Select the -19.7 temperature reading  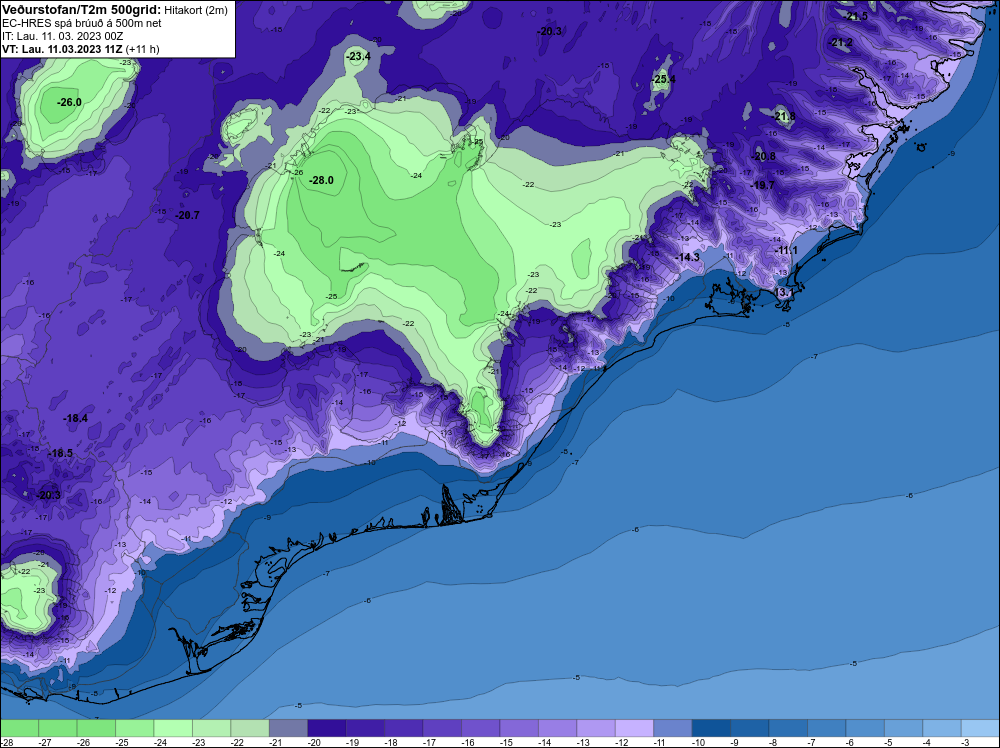pyautogui.click(x=762, y=185)
